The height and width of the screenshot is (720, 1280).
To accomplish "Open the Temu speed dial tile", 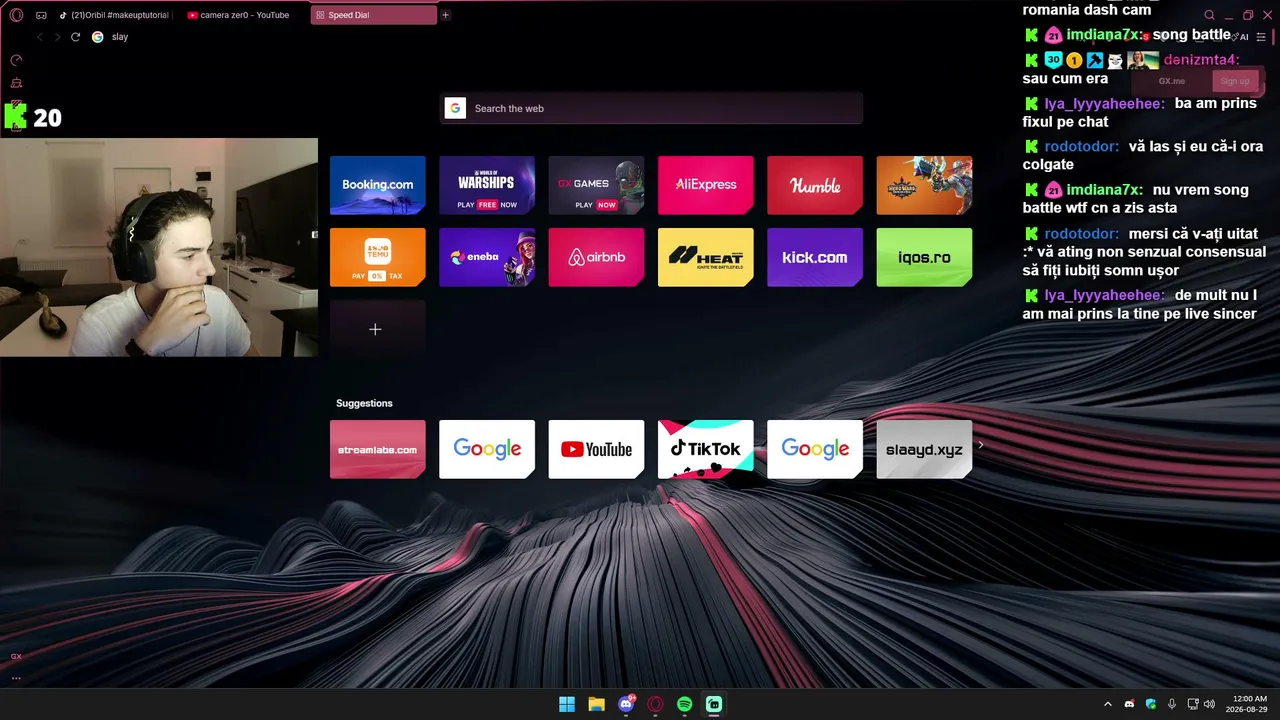I will [x=377, y=257].
